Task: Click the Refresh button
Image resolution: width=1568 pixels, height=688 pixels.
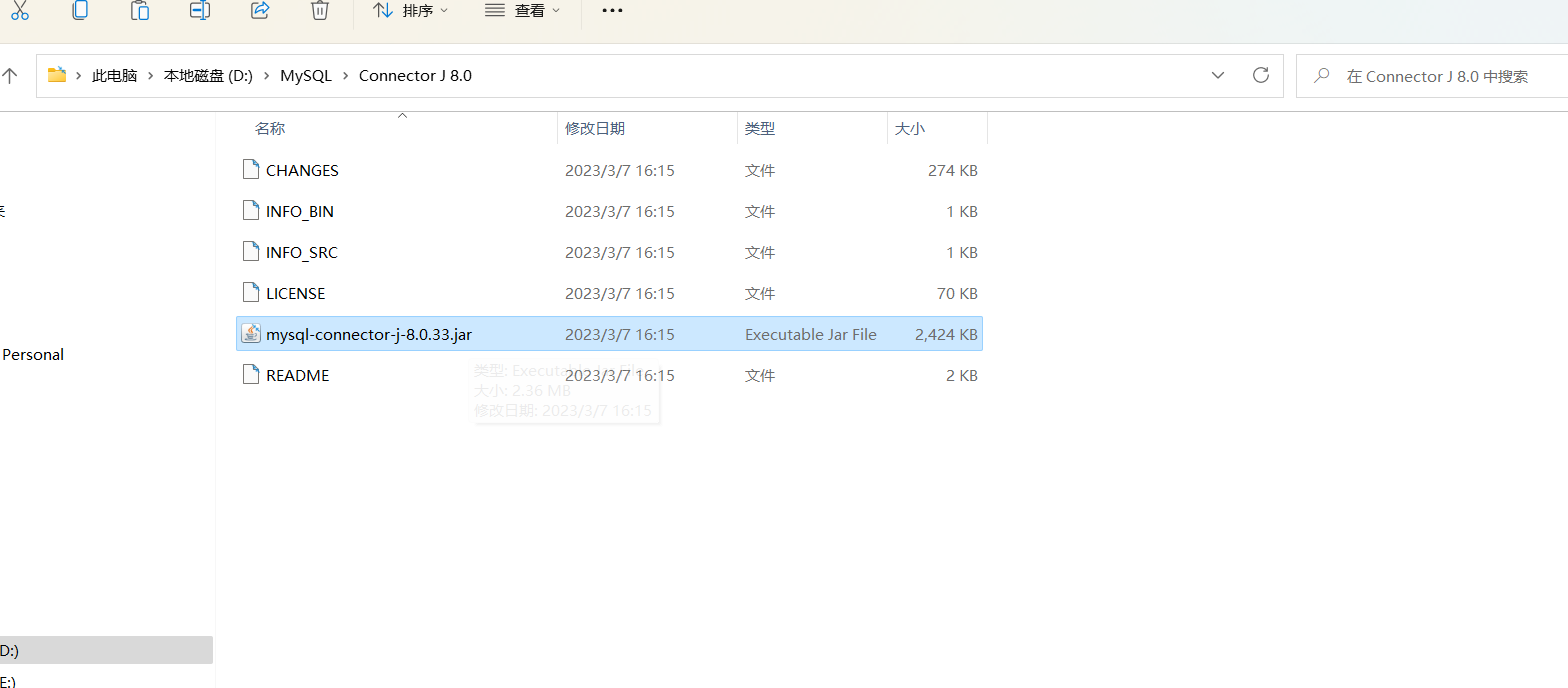Action: click(1261, 75)
